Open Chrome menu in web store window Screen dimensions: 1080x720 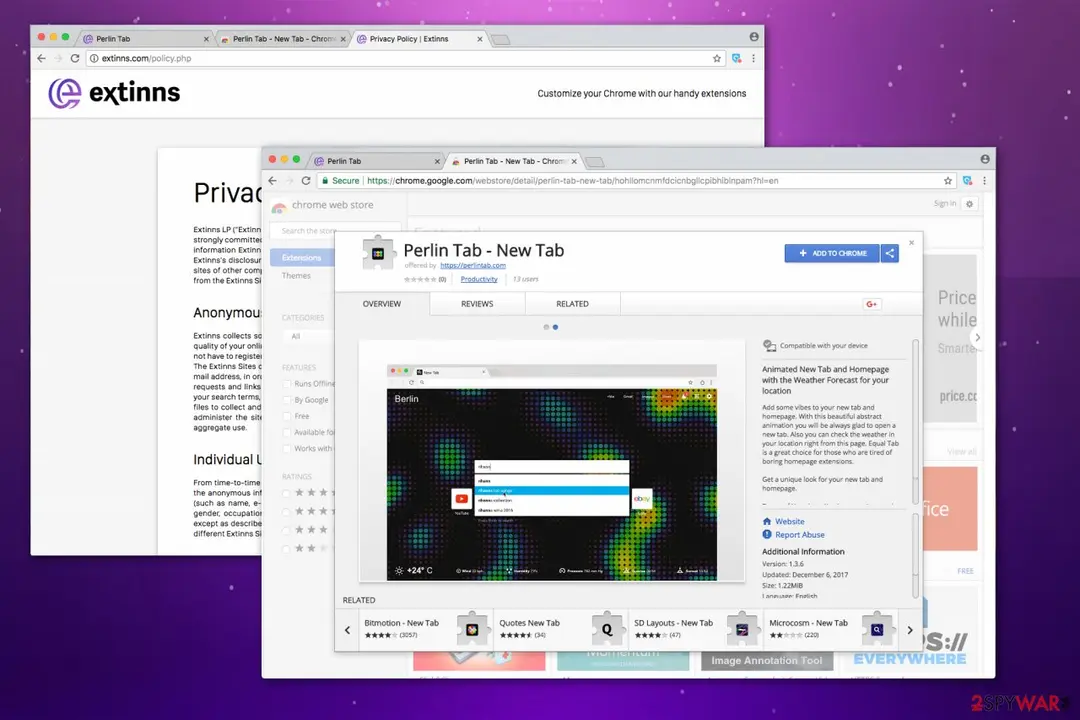click(984, 181)
